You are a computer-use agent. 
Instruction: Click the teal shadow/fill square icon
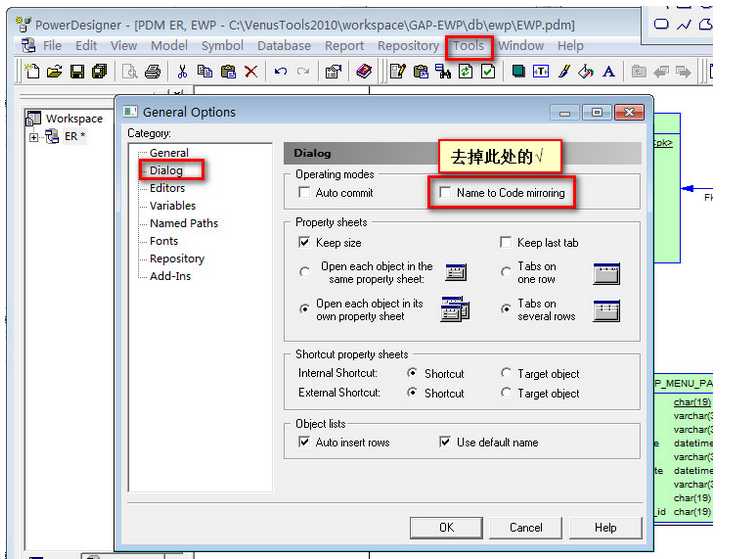(x=518, y=71)
